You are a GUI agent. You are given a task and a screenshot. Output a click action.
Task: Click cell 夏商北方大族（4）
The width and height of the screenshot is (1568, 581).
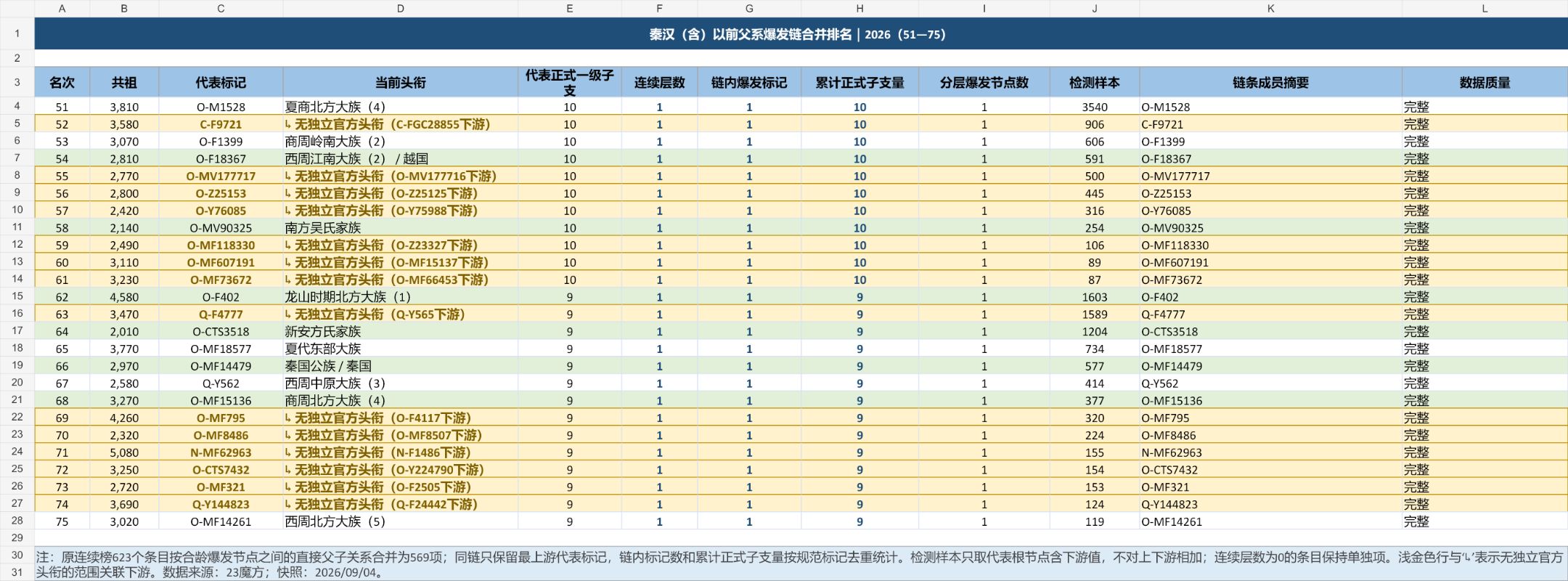[400, 107]
